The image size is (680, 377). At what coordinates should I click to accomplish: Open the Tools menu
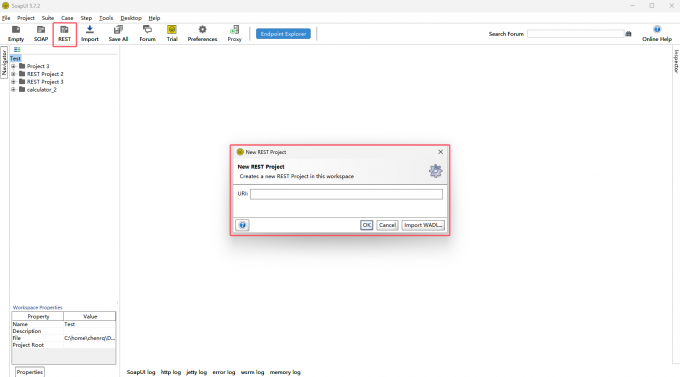(x=106, y=18)
